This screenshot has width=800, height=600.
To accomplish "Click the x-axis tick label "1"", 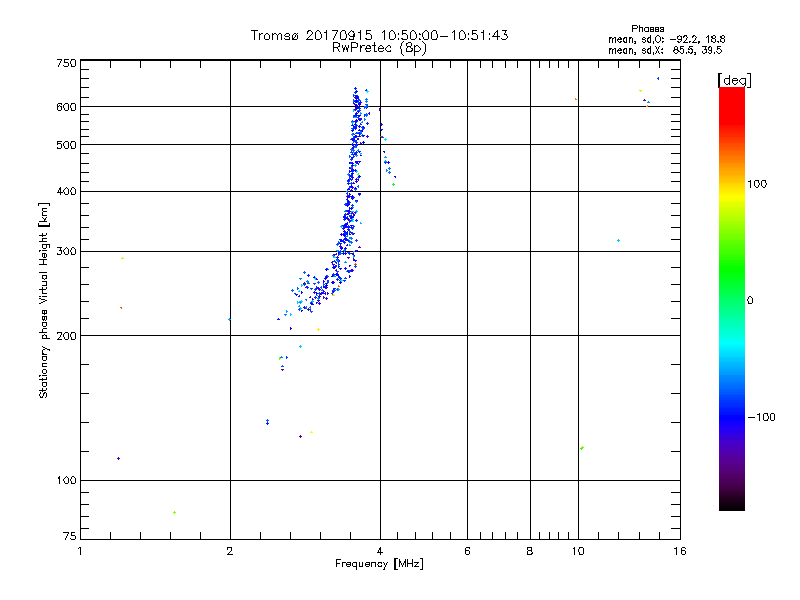I will coord(80,552).
